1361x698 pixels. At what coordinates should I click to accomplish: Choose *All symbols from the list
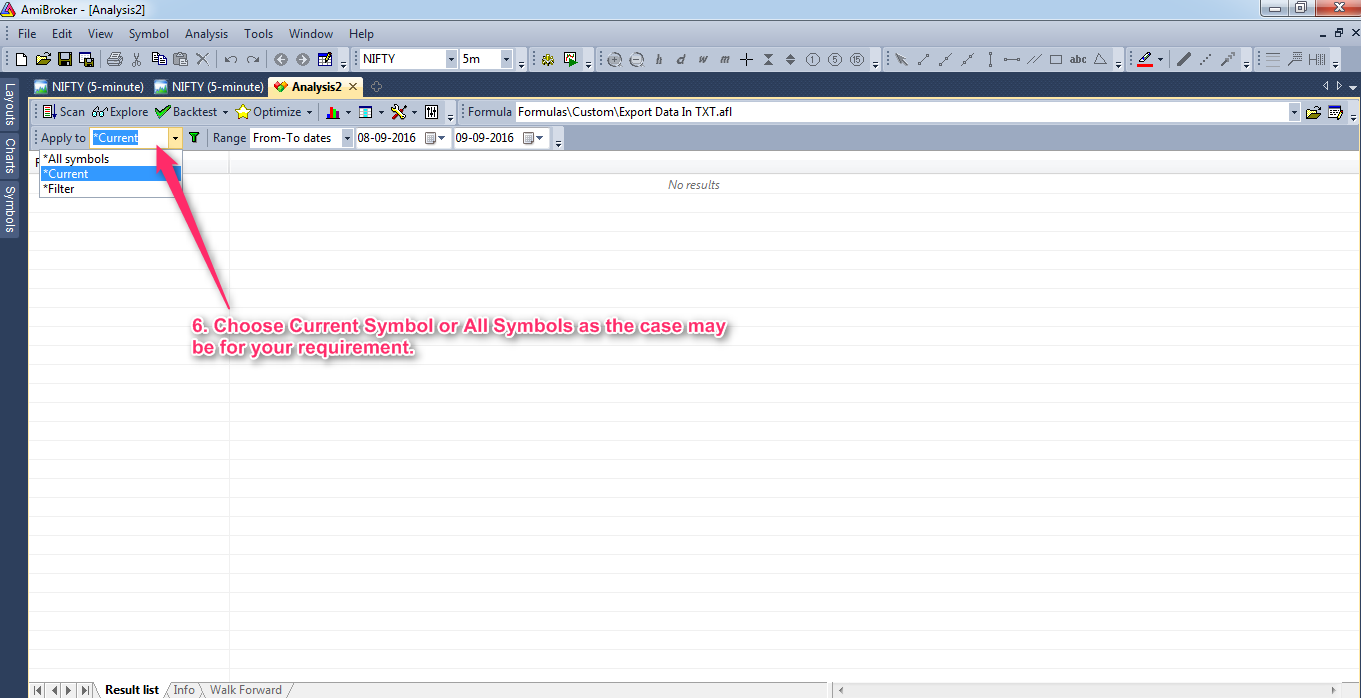[110, 159]
